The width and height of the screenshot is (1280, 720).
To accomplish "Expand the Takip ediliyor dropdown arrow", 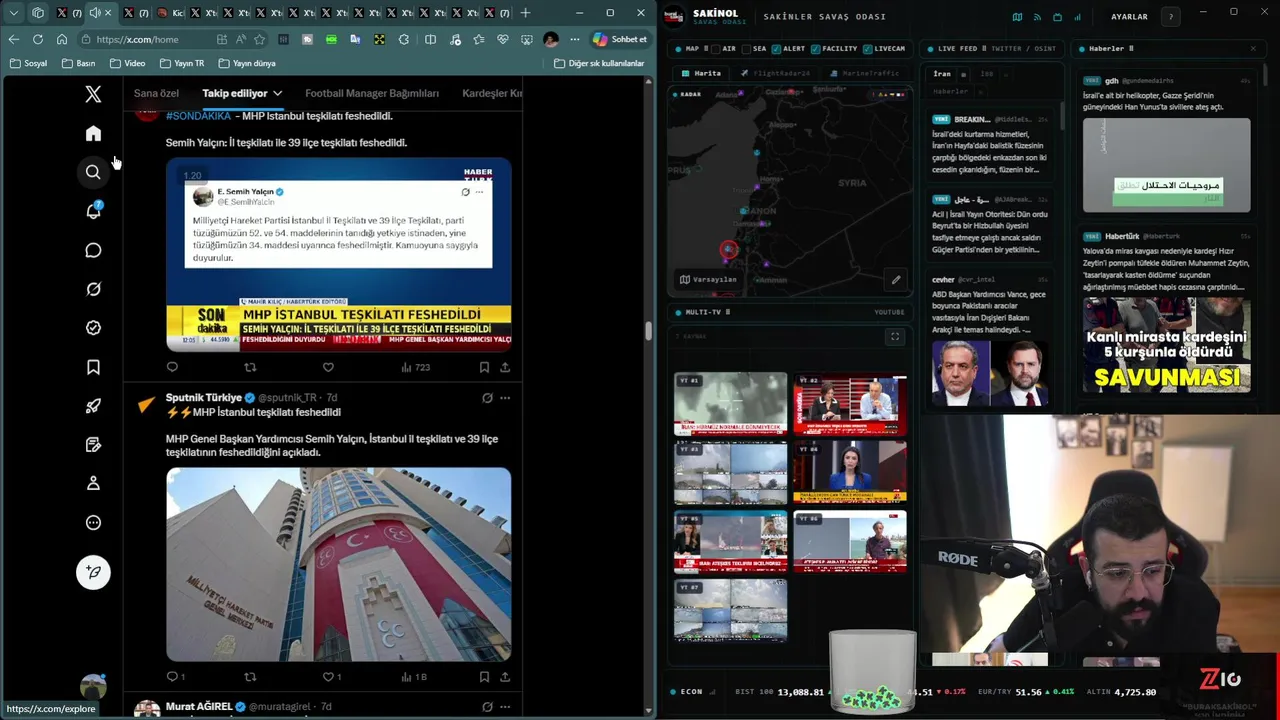I will coord(277,93).
